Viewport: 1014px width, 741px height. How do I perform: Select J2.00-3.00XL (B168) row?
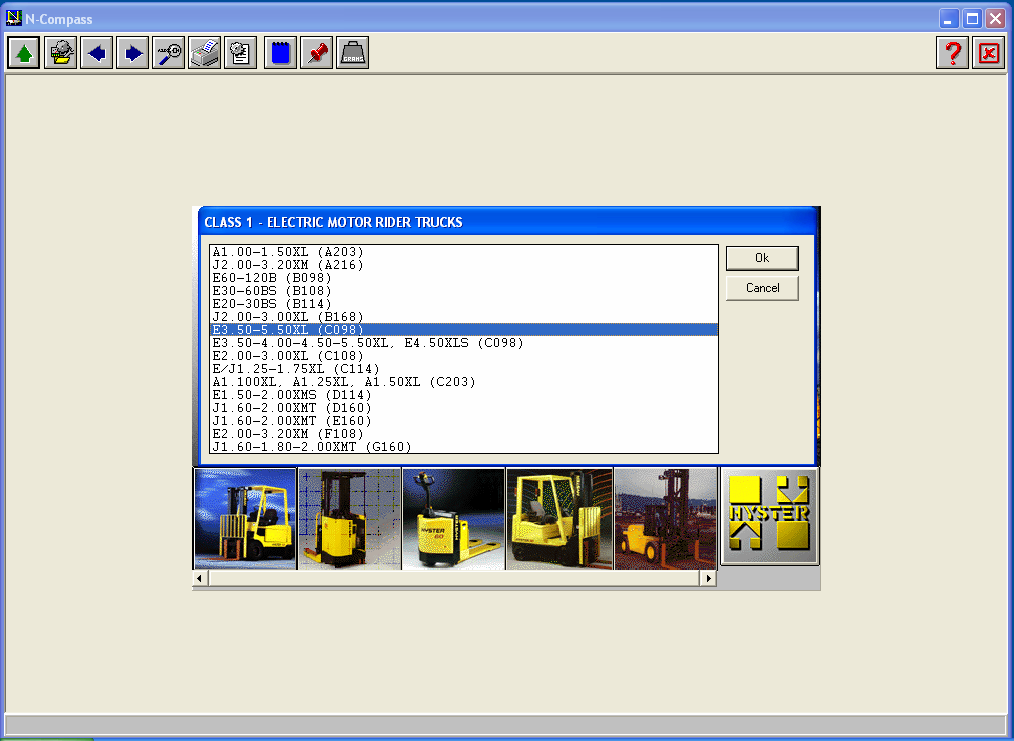click(464, 317)
